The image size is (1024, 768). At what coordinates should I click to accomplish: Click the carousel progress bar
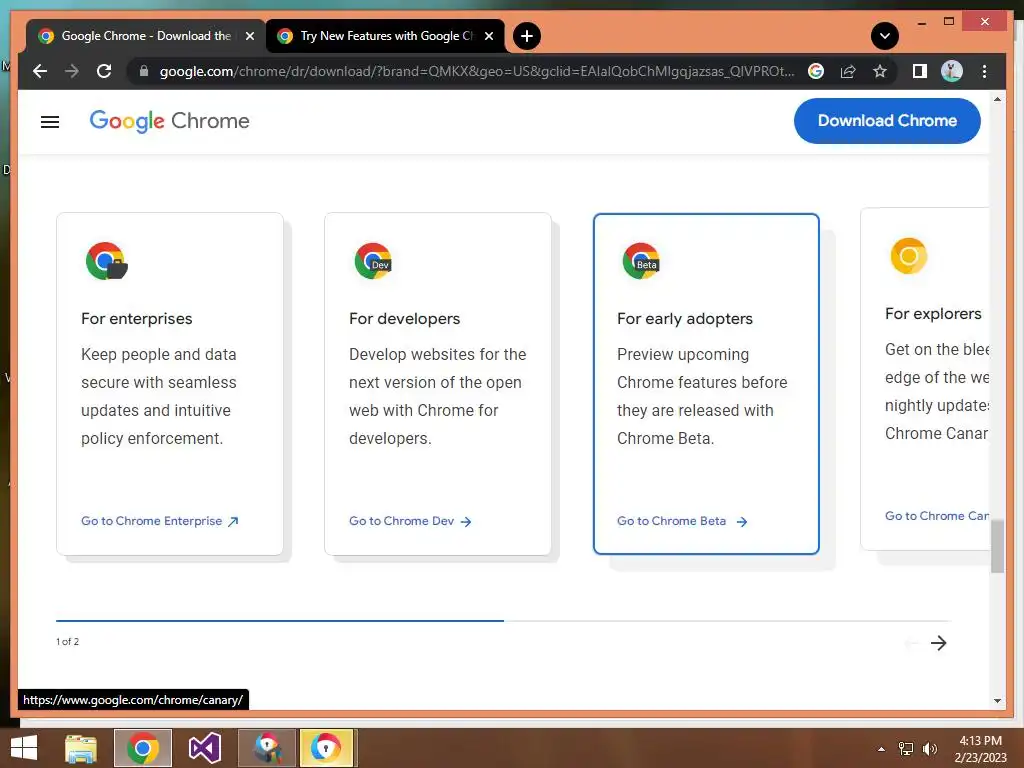coord(504,620)
